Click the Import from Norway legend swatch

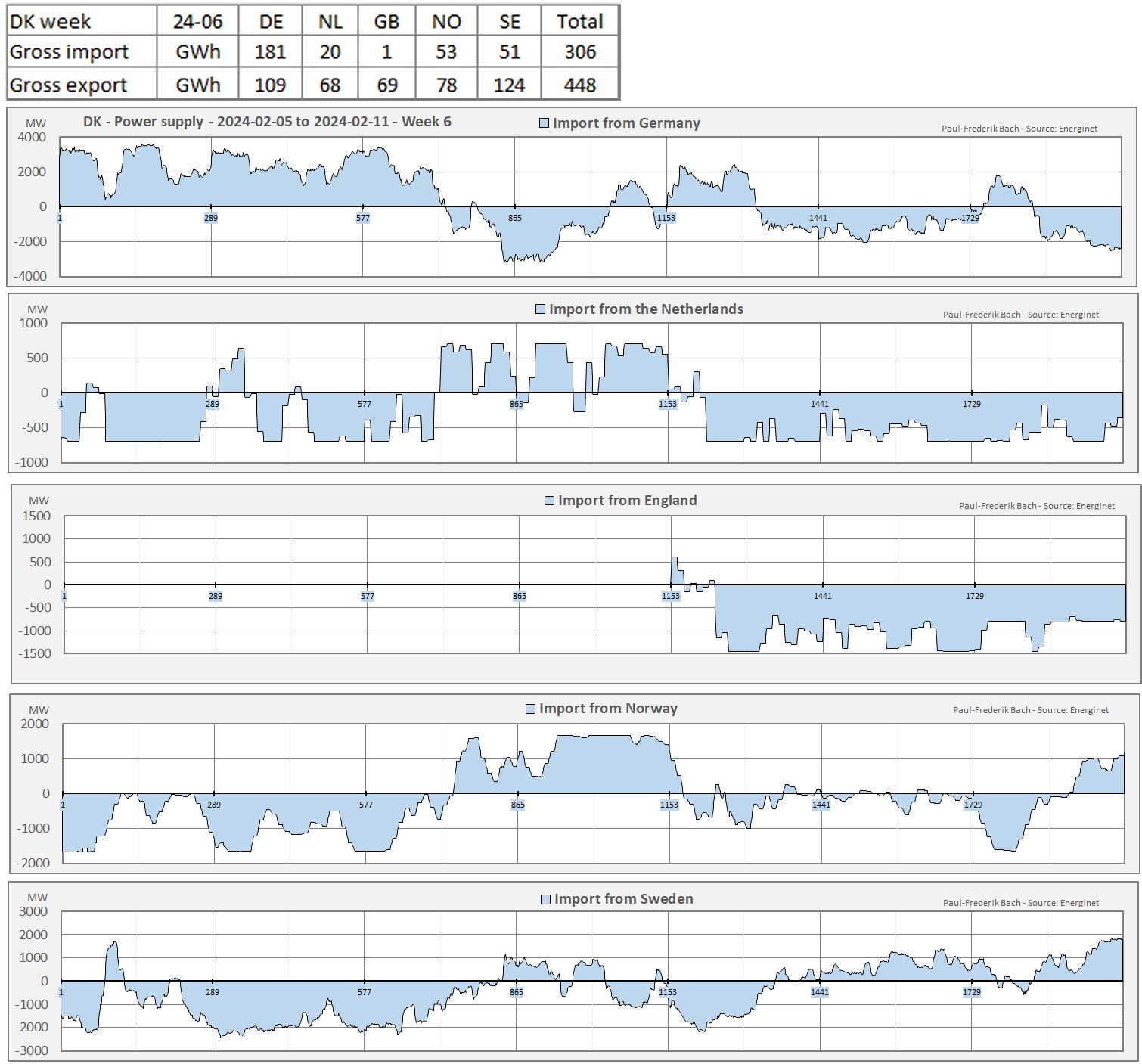[x=530, y=709]
